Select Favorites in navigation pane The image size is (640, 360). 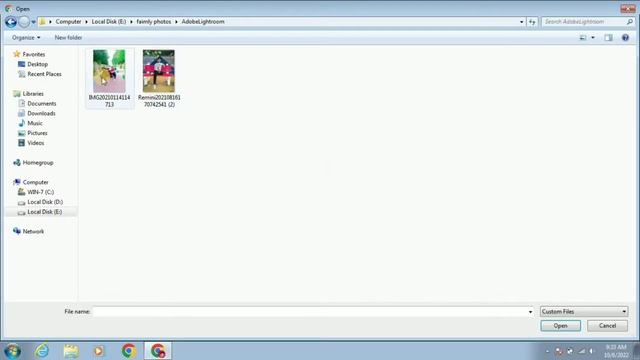click(33, 54)
